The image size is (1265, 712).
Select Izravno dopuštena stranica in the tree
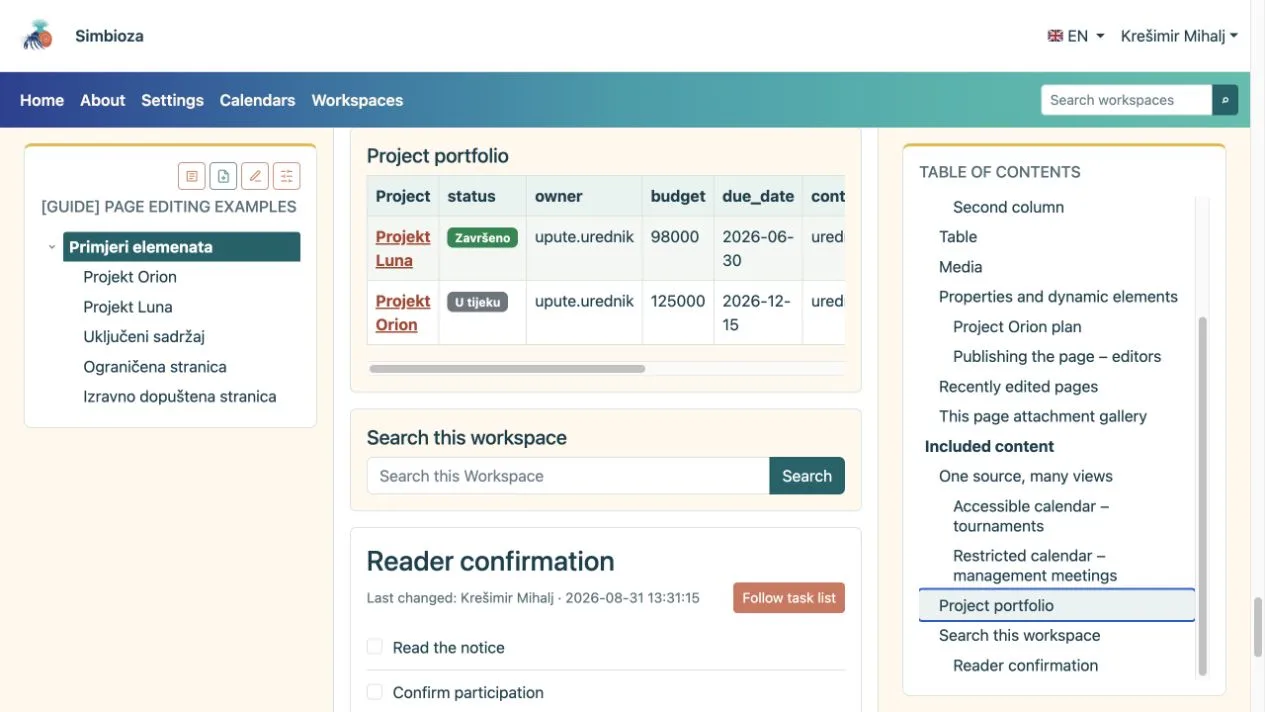pos(180,397)
